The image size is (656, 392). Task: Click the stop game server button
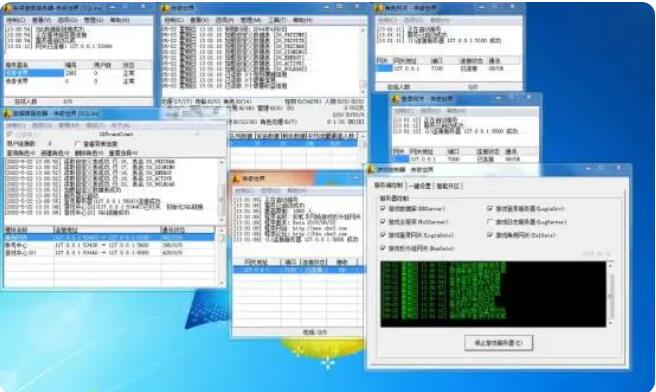point(498,343)
